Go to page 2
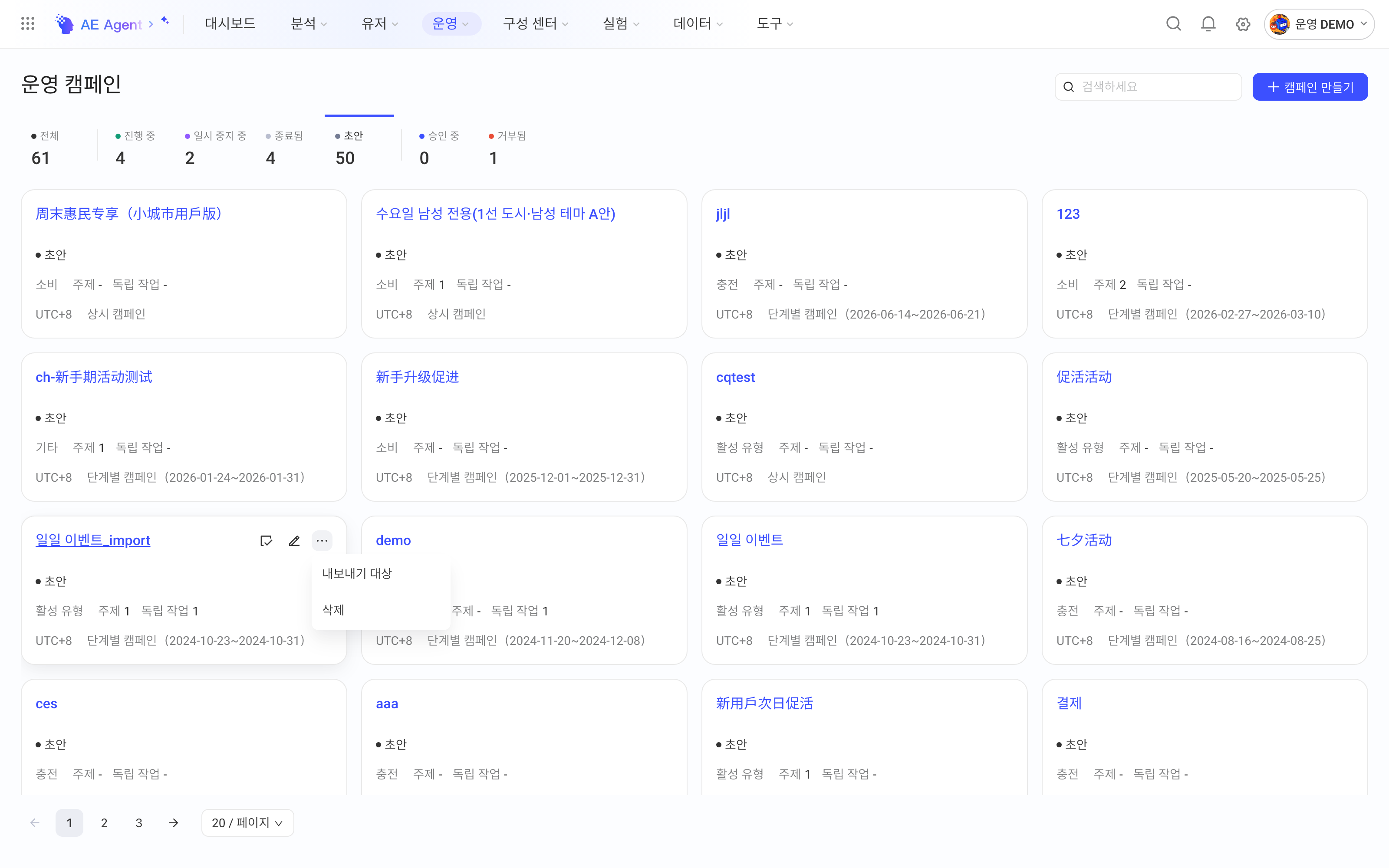The height and width of the screenshot is (868, 1389). point(104,823)
